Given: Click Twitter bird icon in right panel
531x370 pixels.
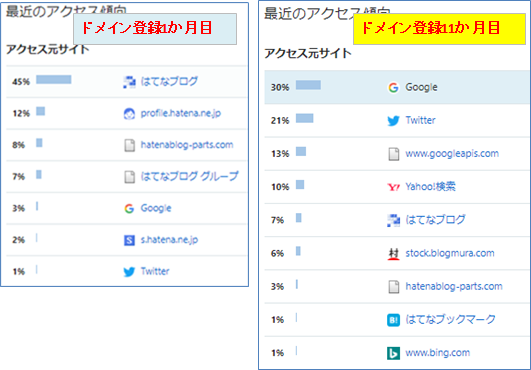Looking at the screenshot, I should [393, 121].
